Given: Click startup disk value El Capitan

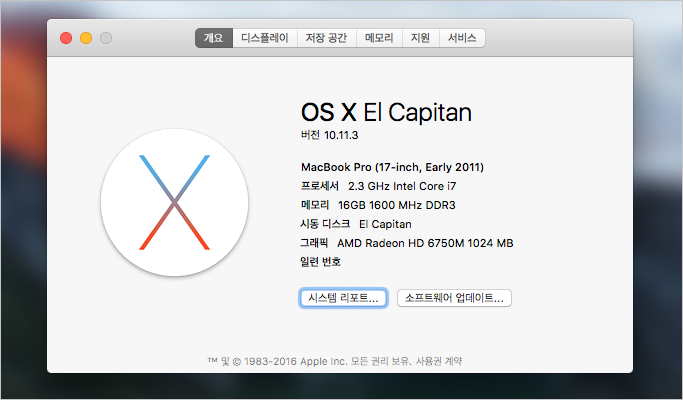Looking at the screenshot, I should pos(385,224).
